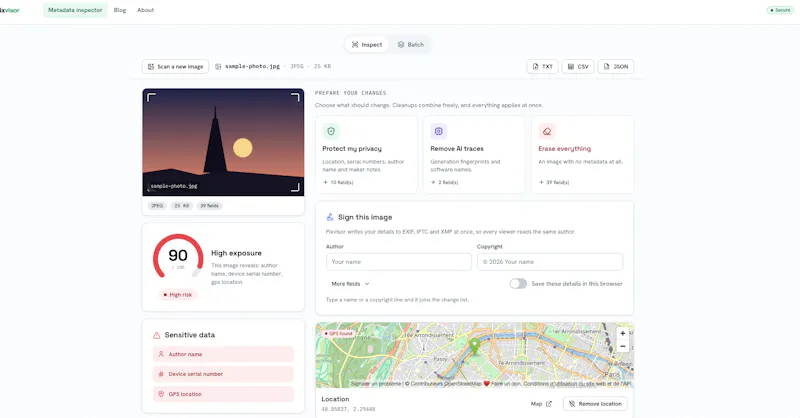This screenshot has width=800, height=418.
Task: Select the Remove AI traces card
Action: click(474, 154)
